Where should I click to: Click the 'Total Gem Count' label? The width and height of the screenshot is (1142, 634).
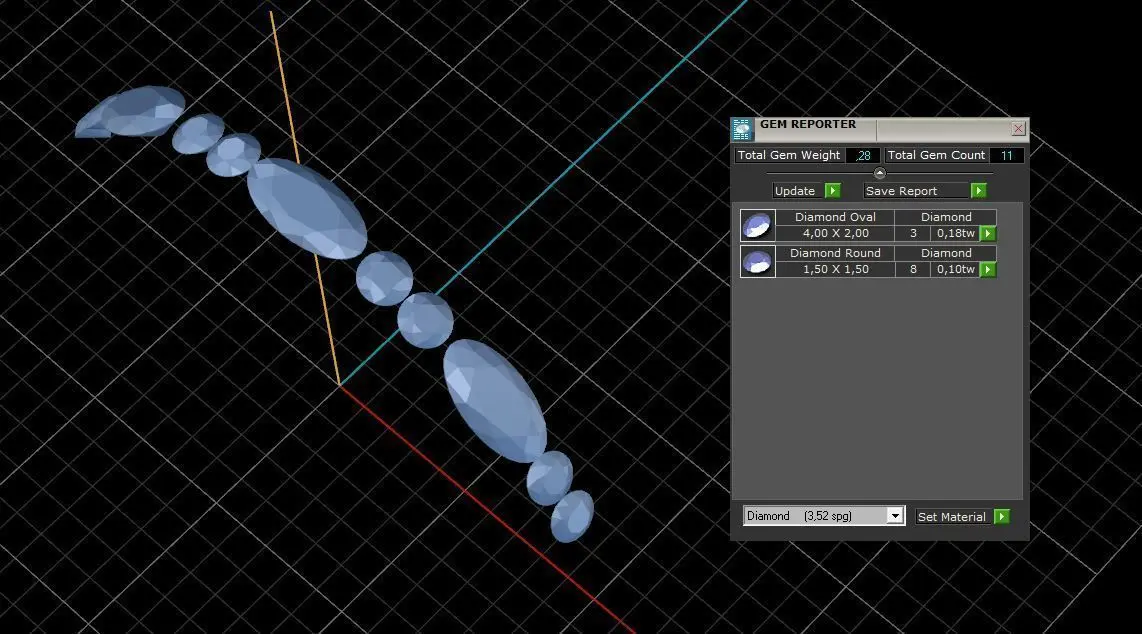point(937,155)
